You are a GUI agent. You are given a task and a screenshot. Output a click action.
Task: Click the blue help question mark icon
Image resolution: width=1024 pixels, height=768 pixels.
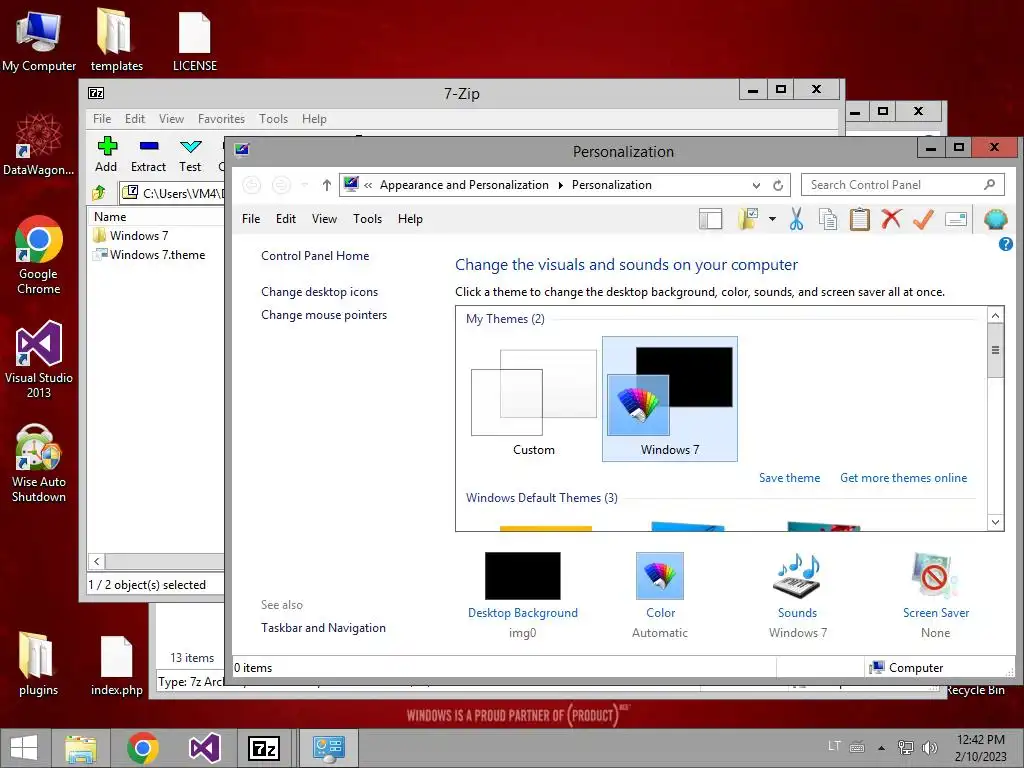click(x=1006, y=244)
